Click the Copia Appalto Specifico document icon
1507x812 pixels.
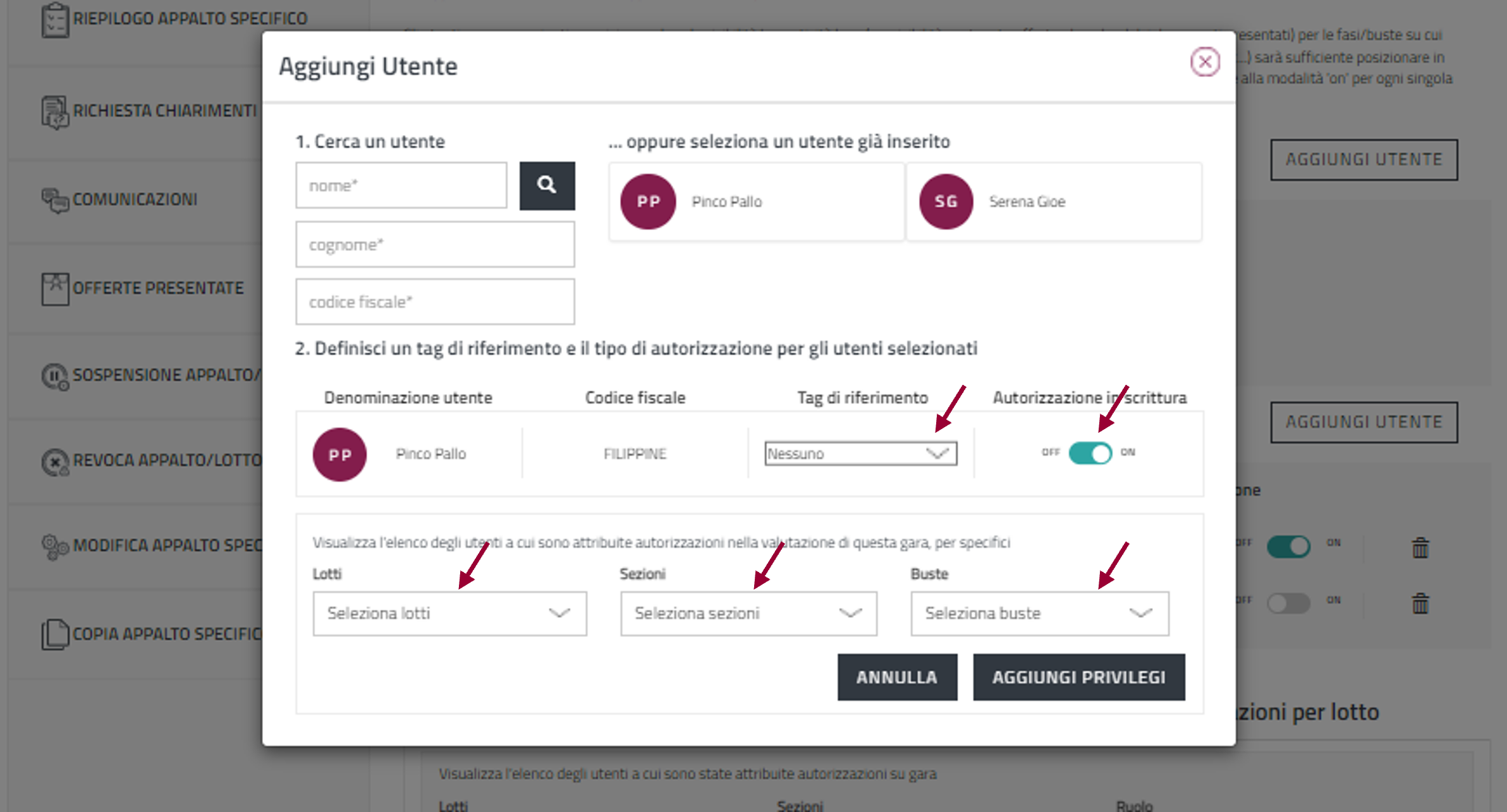tap(55, 634)
